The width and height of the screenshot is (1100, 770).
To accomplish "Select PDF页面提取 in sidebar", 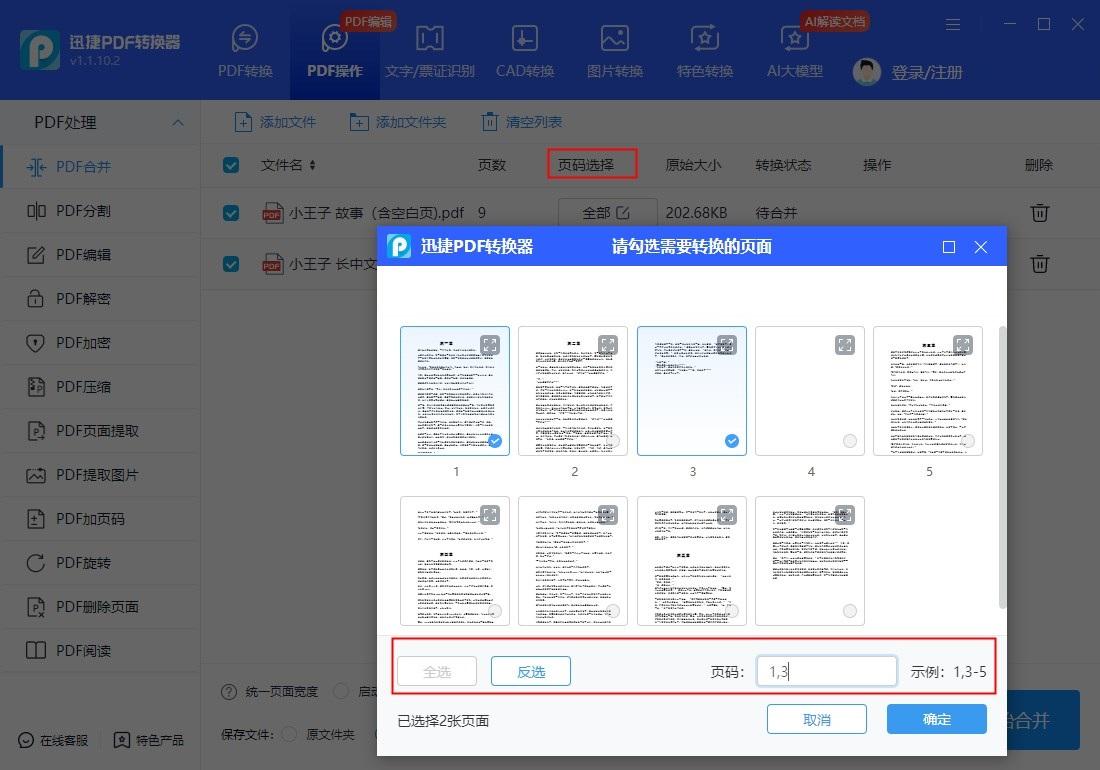I will pos(100,431).
